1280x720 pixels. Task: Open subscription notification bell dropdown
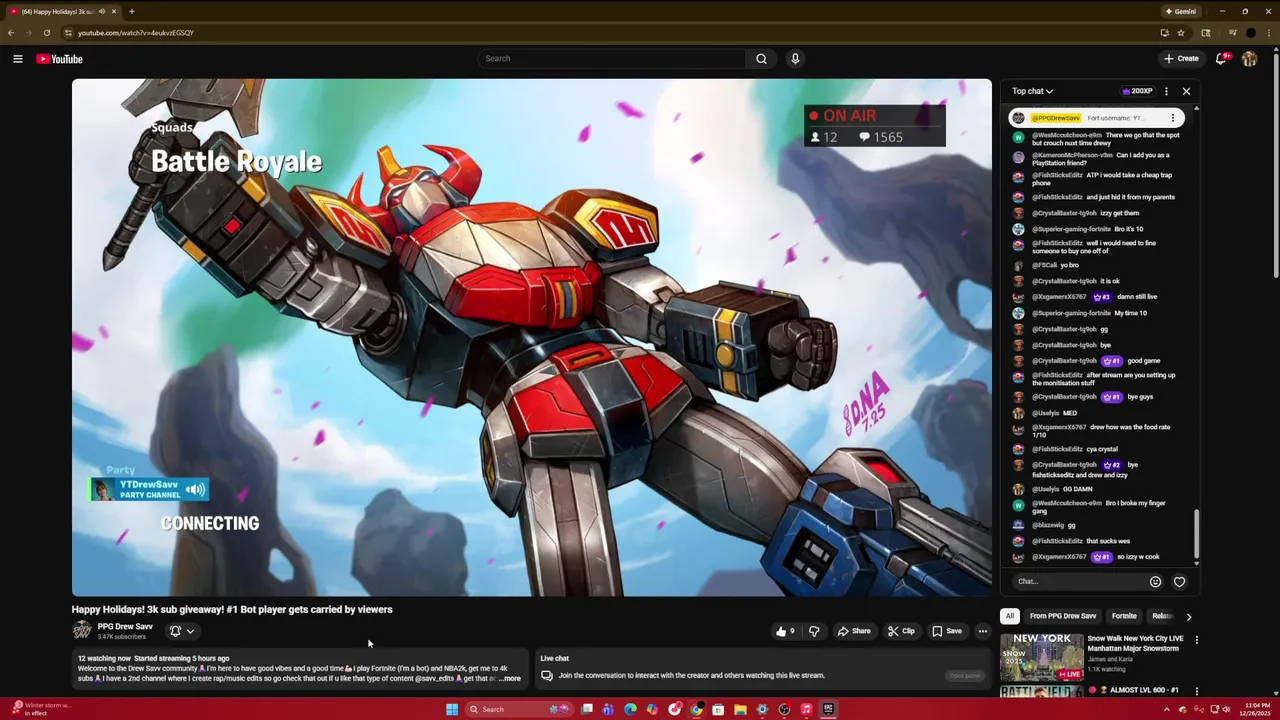pyautogui.click(x=181, y=631)
